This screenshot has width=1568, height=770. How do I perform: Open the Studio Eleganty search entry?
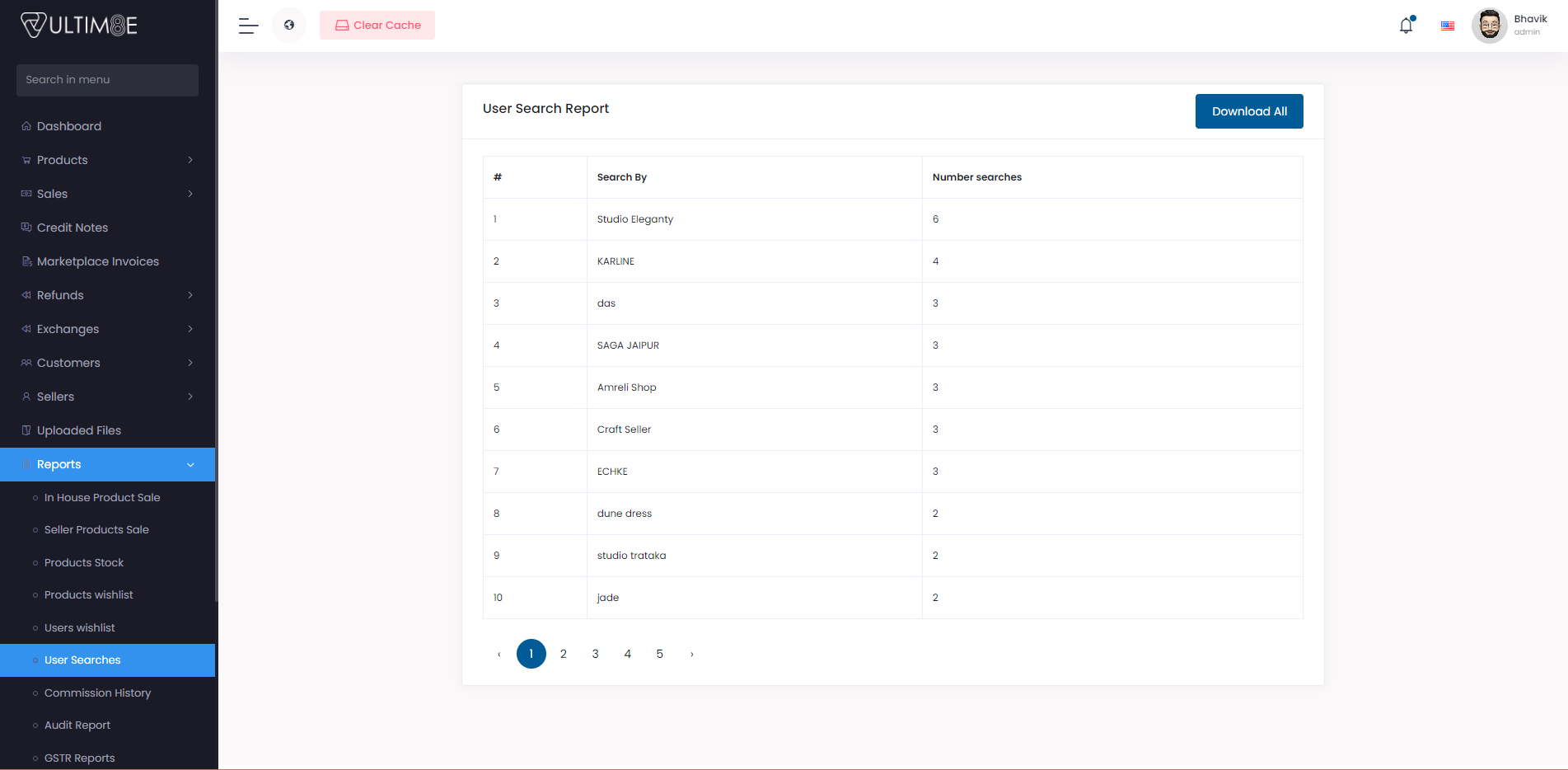(x=634, y=219)
